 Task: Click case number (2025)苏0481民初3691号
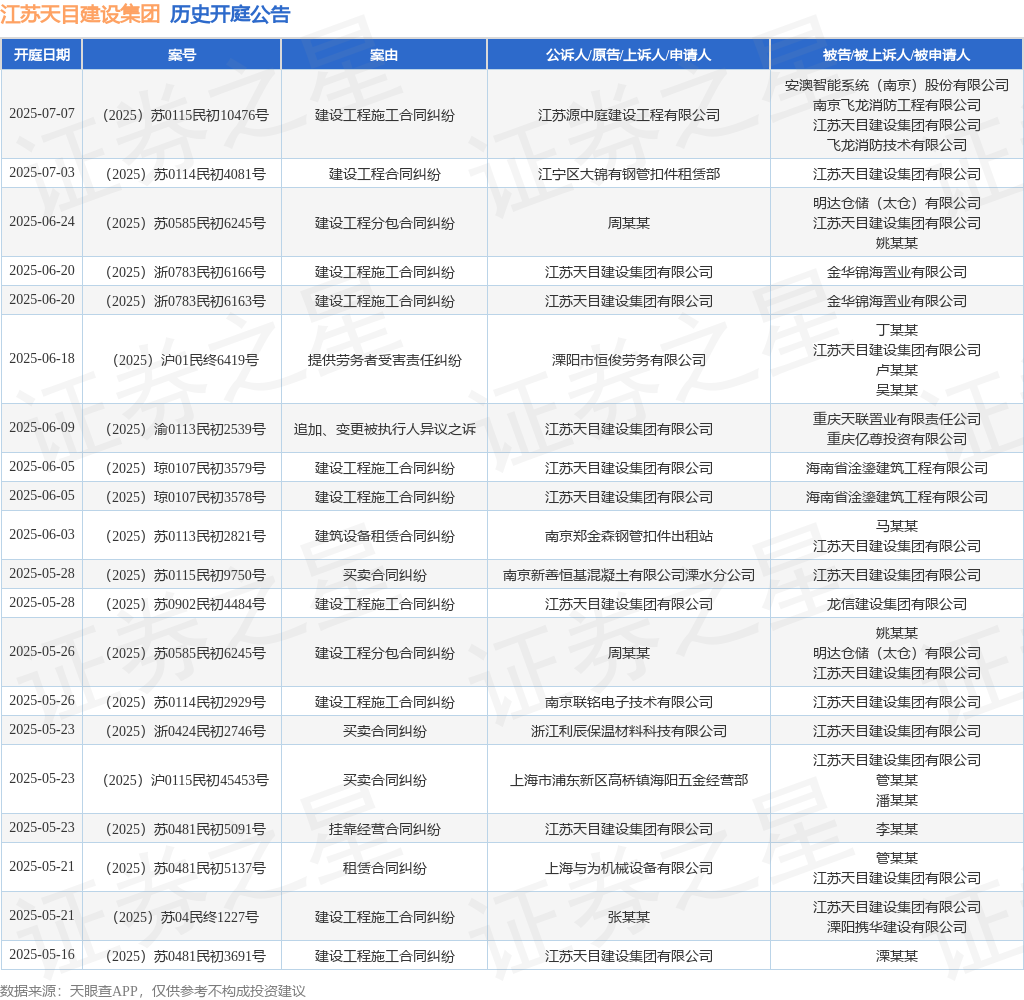pos(185,957)
